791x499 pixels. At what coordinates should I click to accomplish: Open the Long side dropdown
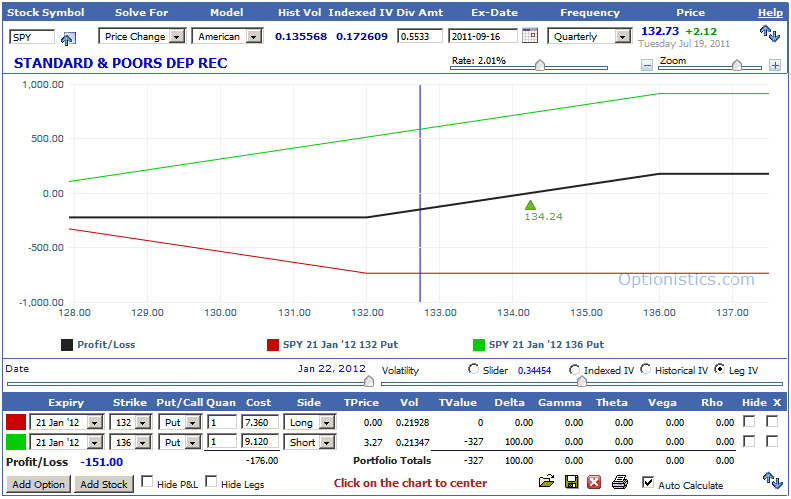point(309,422)
